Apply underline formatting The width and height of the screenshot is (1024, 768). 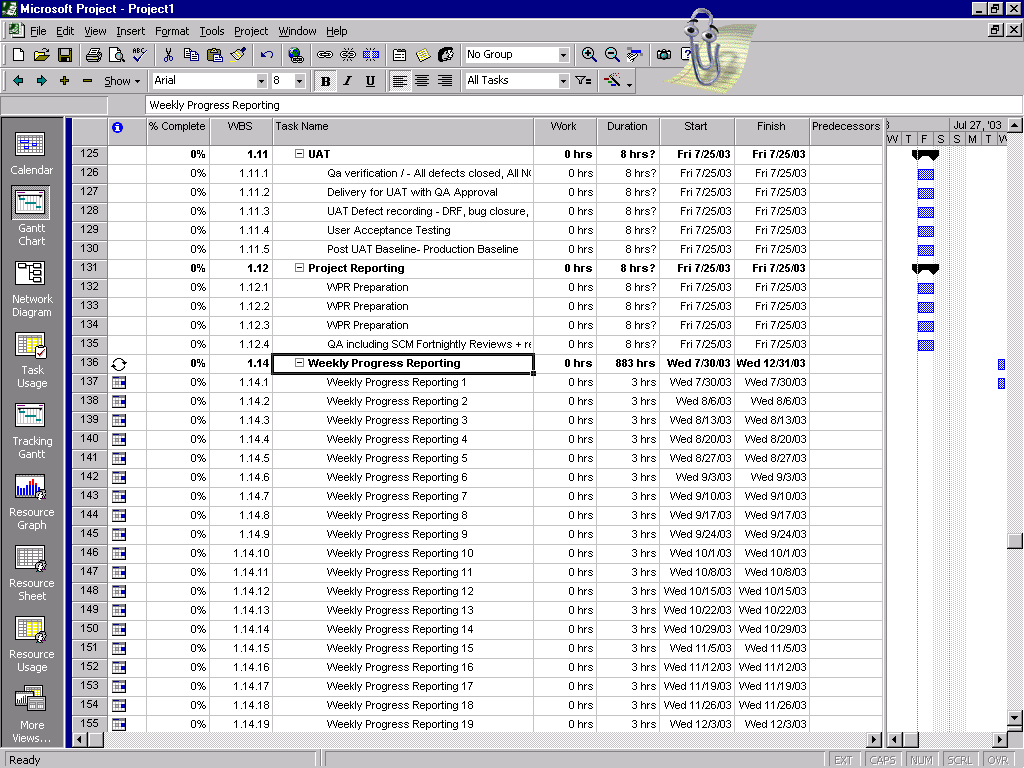coord(369,80)
